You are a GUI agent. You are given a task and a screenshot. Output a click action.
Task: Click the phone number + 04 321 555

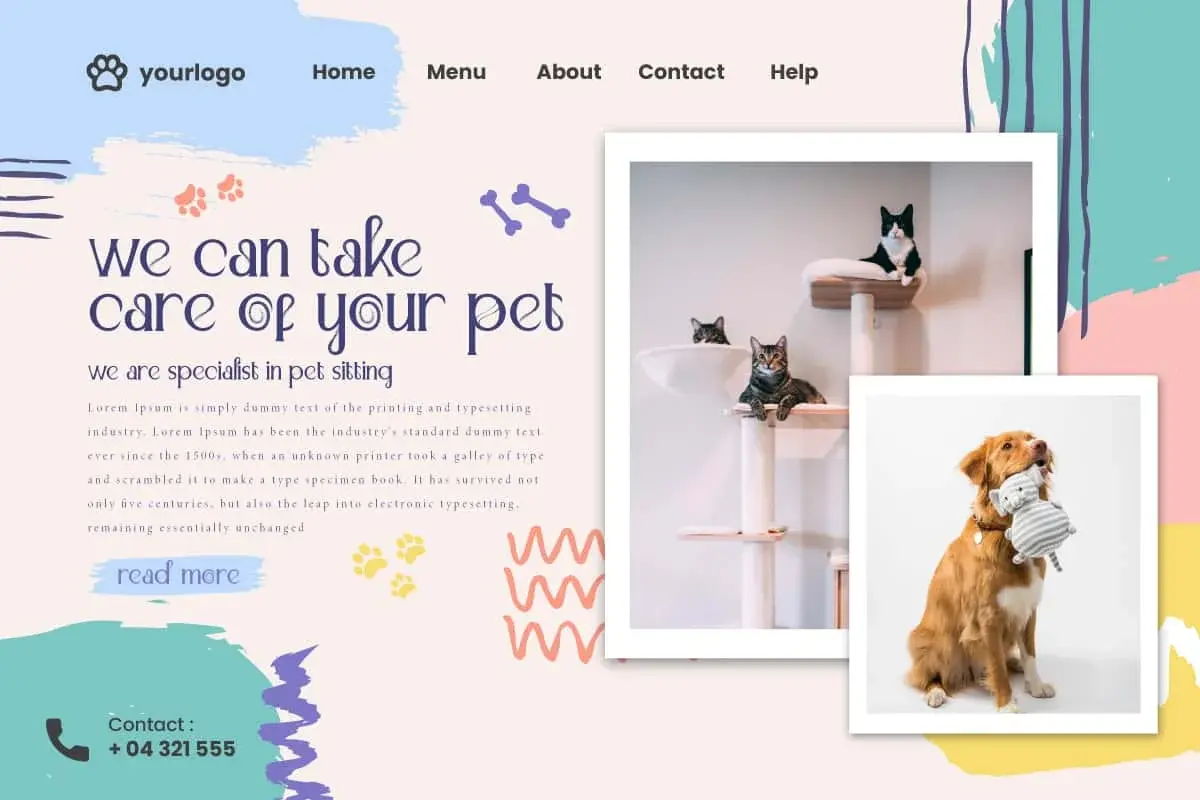pyautogui.click(x=172, y=749)
